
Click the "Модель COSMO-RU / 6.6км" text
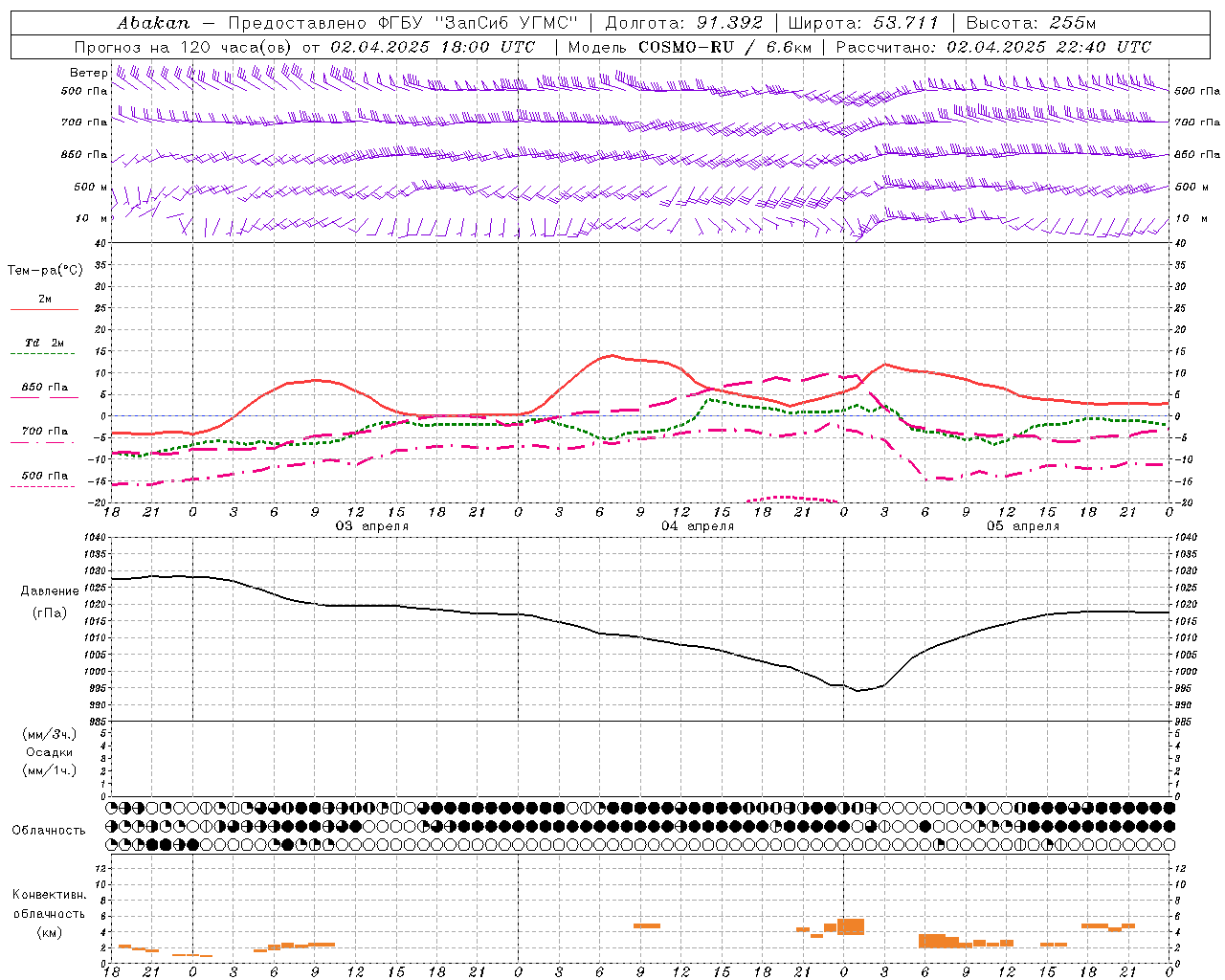point(690,46)
